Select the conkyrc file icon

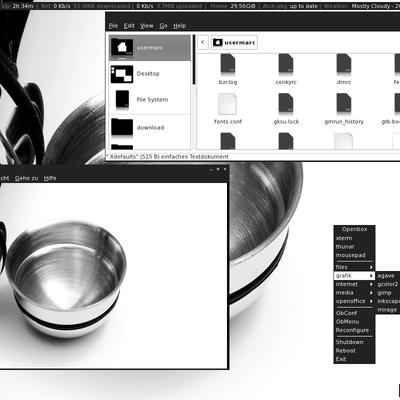(286, 64)
